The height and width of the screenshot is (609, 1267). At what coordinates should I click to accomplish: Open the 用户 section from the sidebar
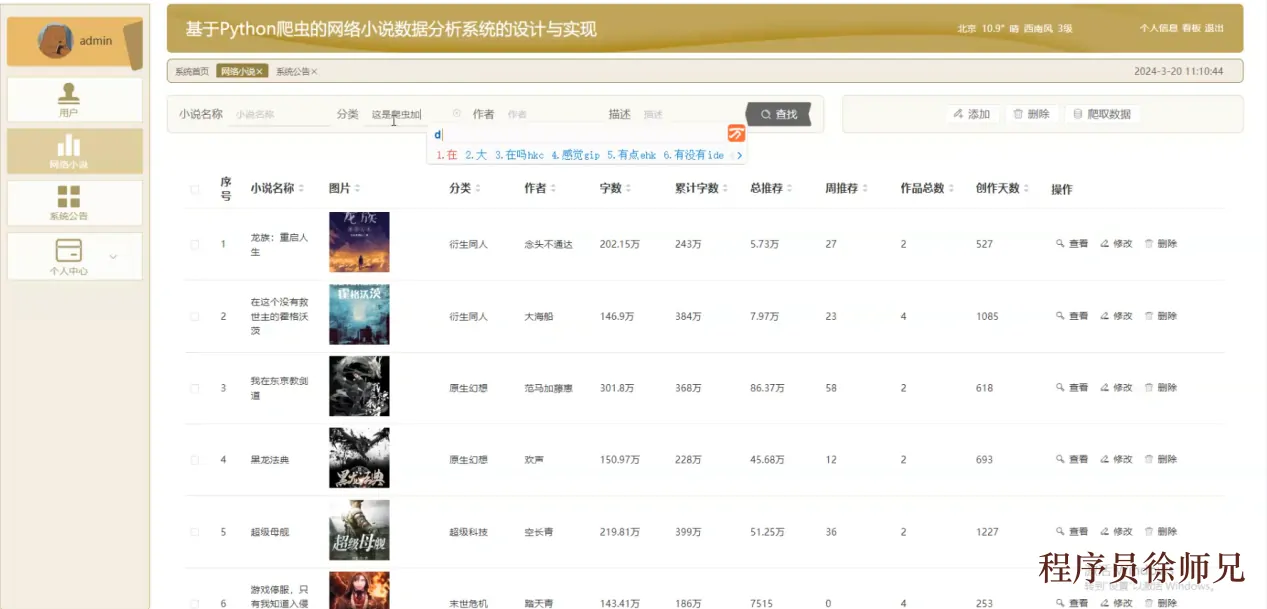74,100
